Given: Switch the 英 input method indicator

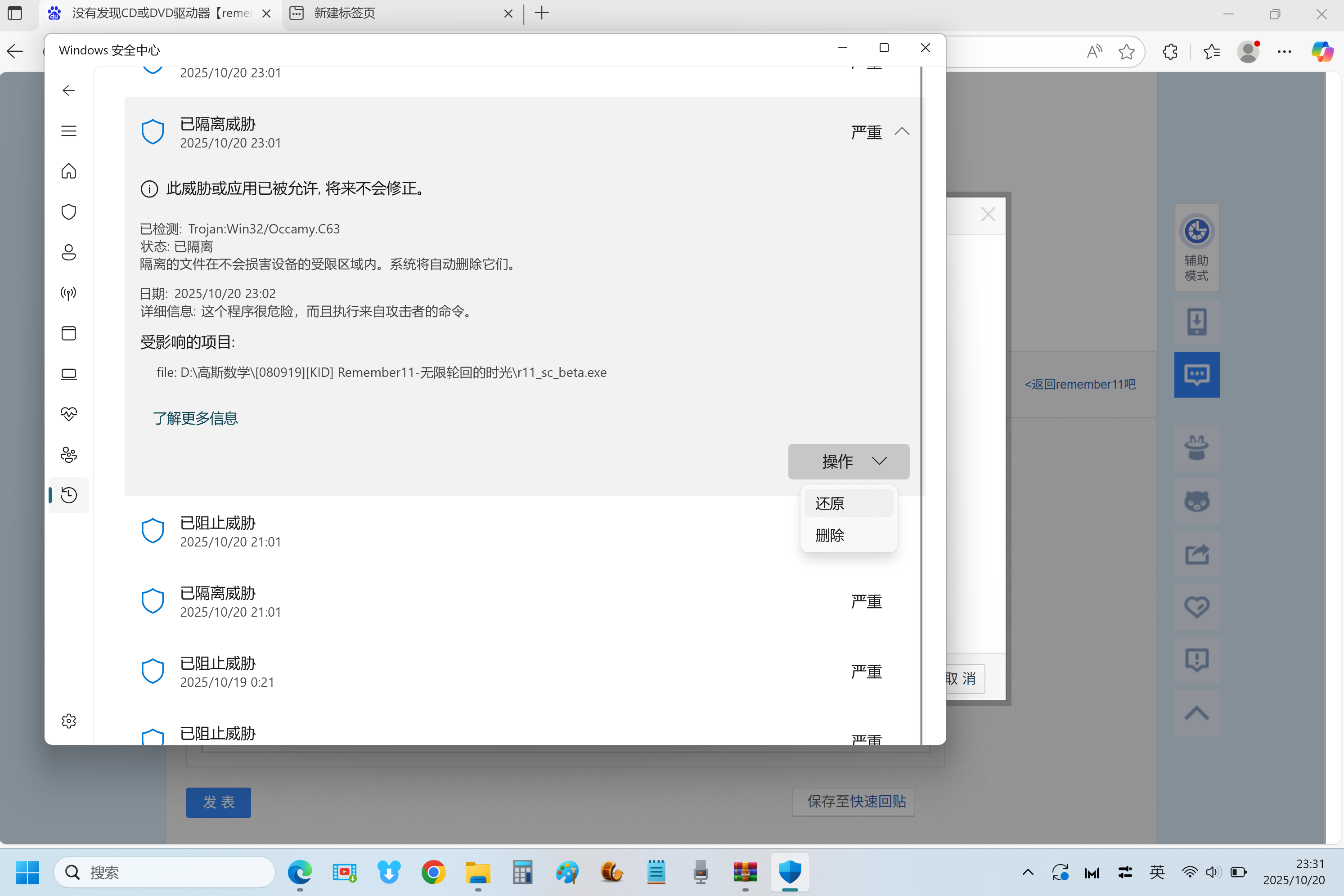Looking at the screenshot, I should (x=1156, y=872).
